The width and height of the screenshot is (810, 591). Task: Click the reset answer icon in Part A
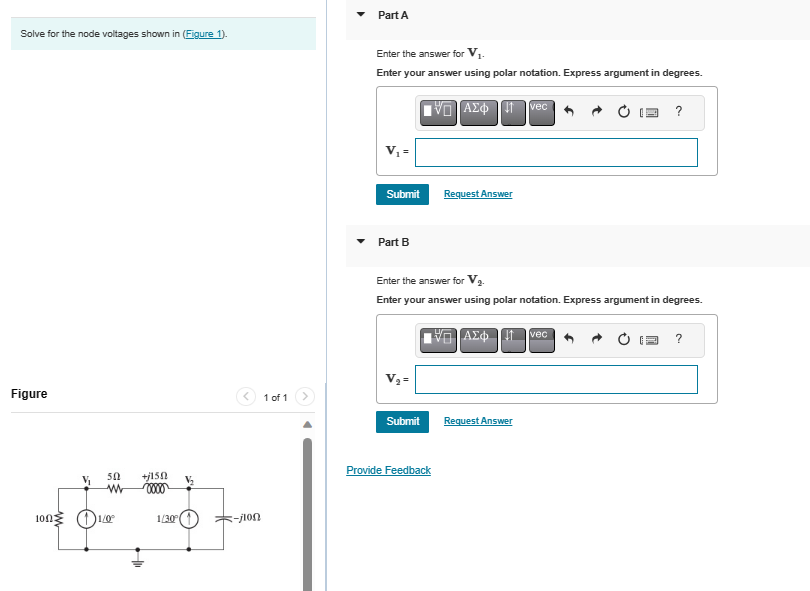click(624, 111)
